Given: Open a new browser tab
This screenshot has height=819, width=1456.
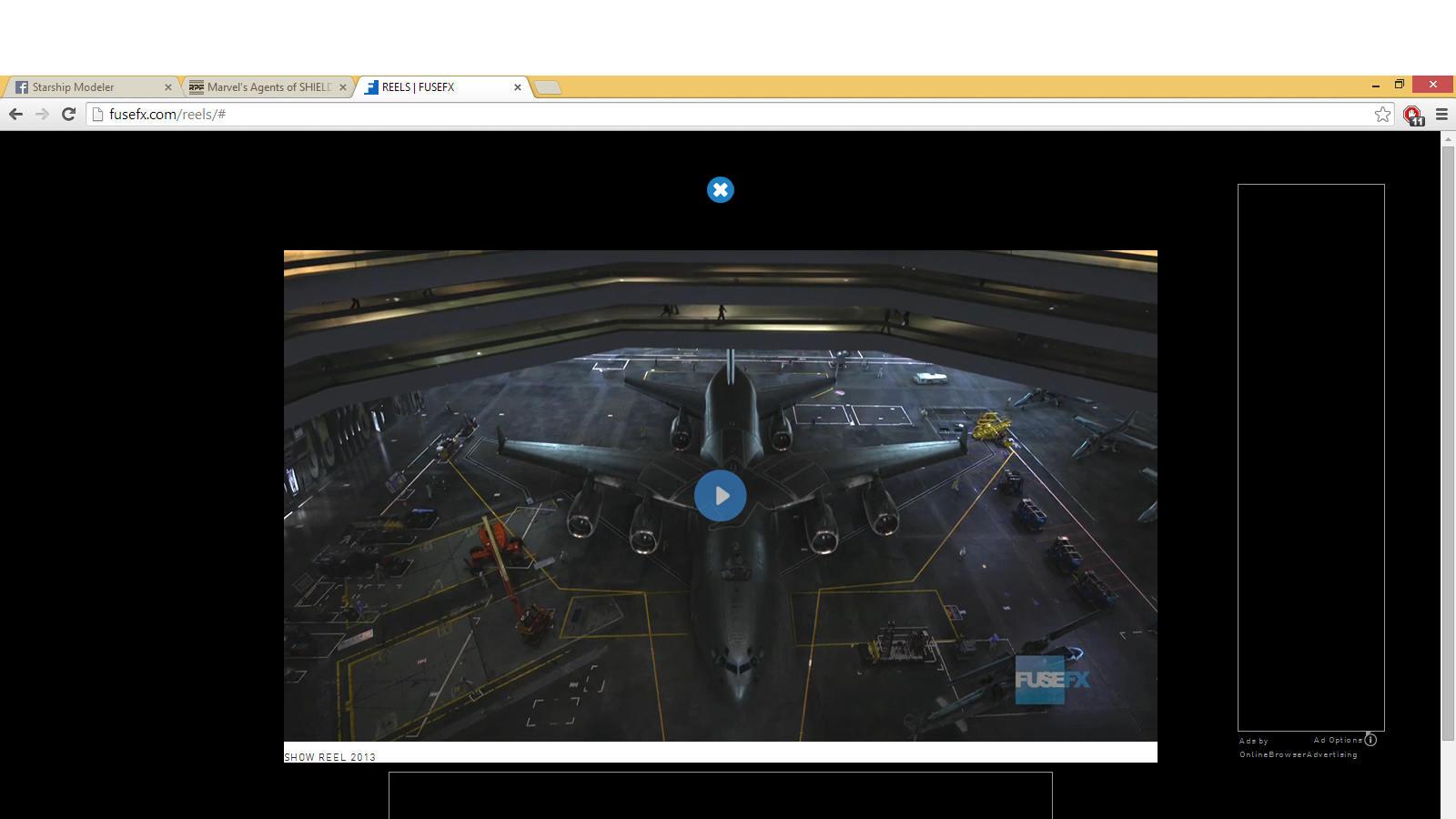Looking at the screenshot, I should click(x=547, y=87).
